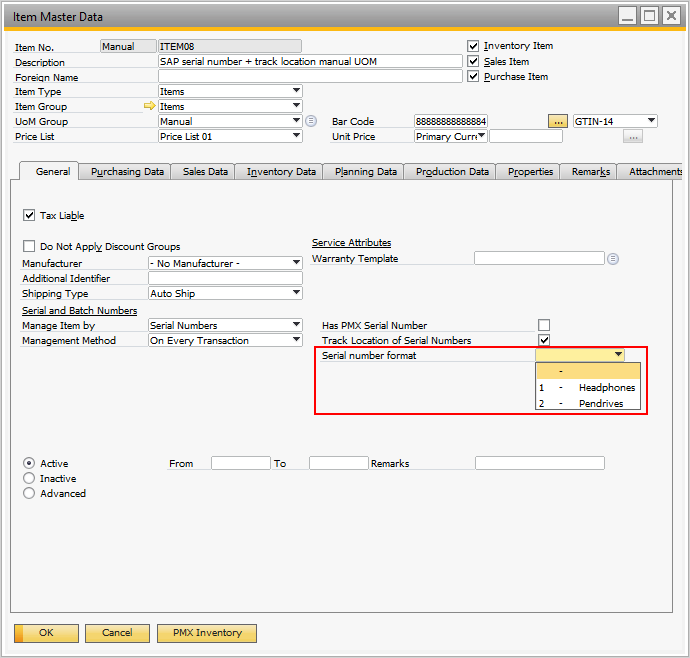Click the PMX Inventory button
690x658 pixels.
(207, 633)
